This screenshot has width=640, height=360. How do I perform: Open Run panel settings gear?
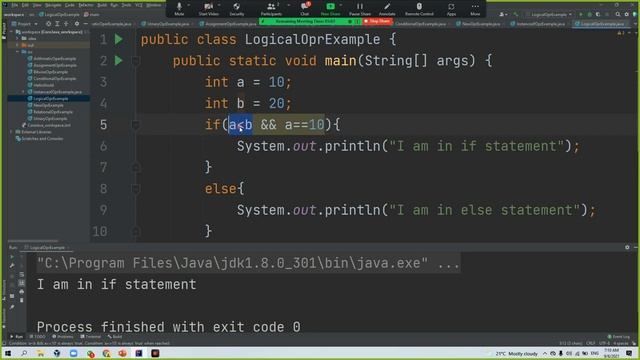(x=627, y=247)
